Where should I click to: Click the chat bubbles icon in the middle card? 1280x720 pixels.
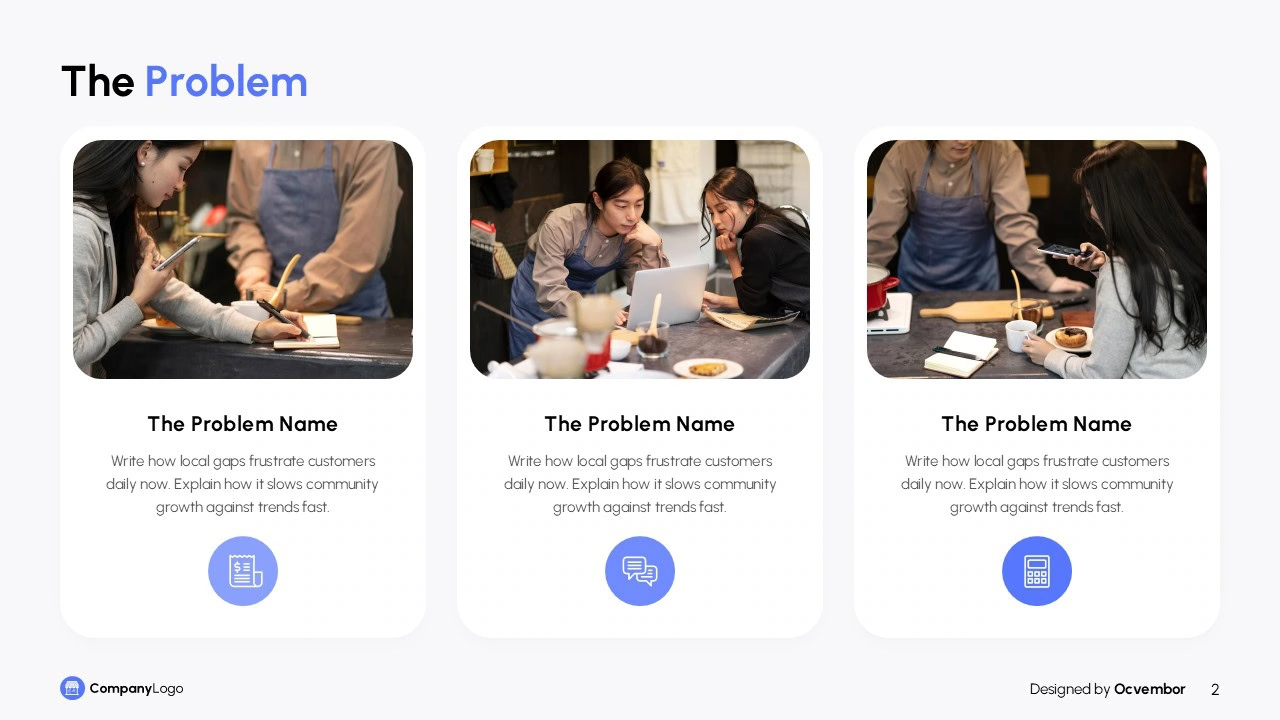point(640,571)
